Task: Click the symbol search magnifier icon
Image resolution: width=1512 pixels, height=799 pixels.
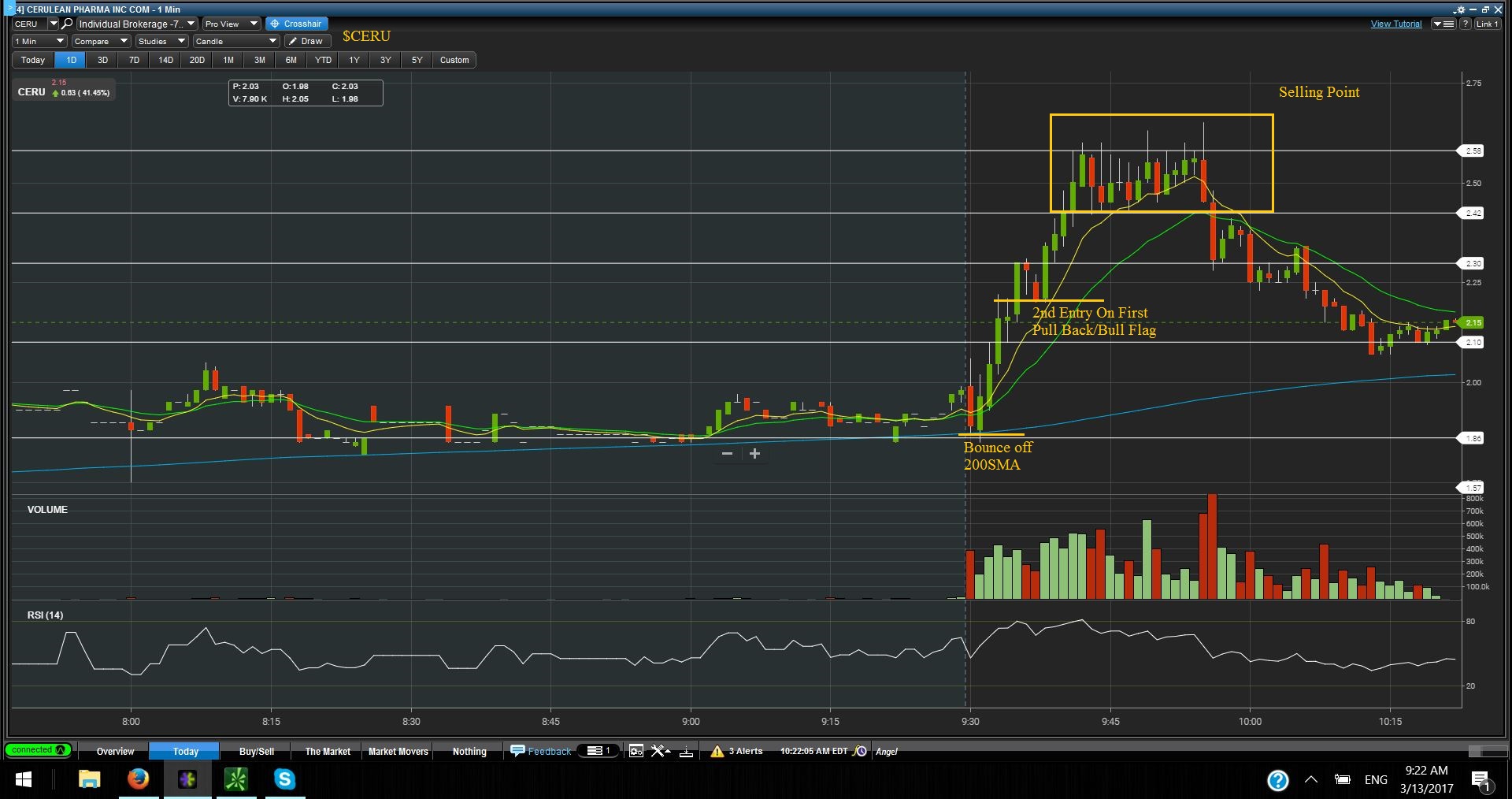Action: 68,24
